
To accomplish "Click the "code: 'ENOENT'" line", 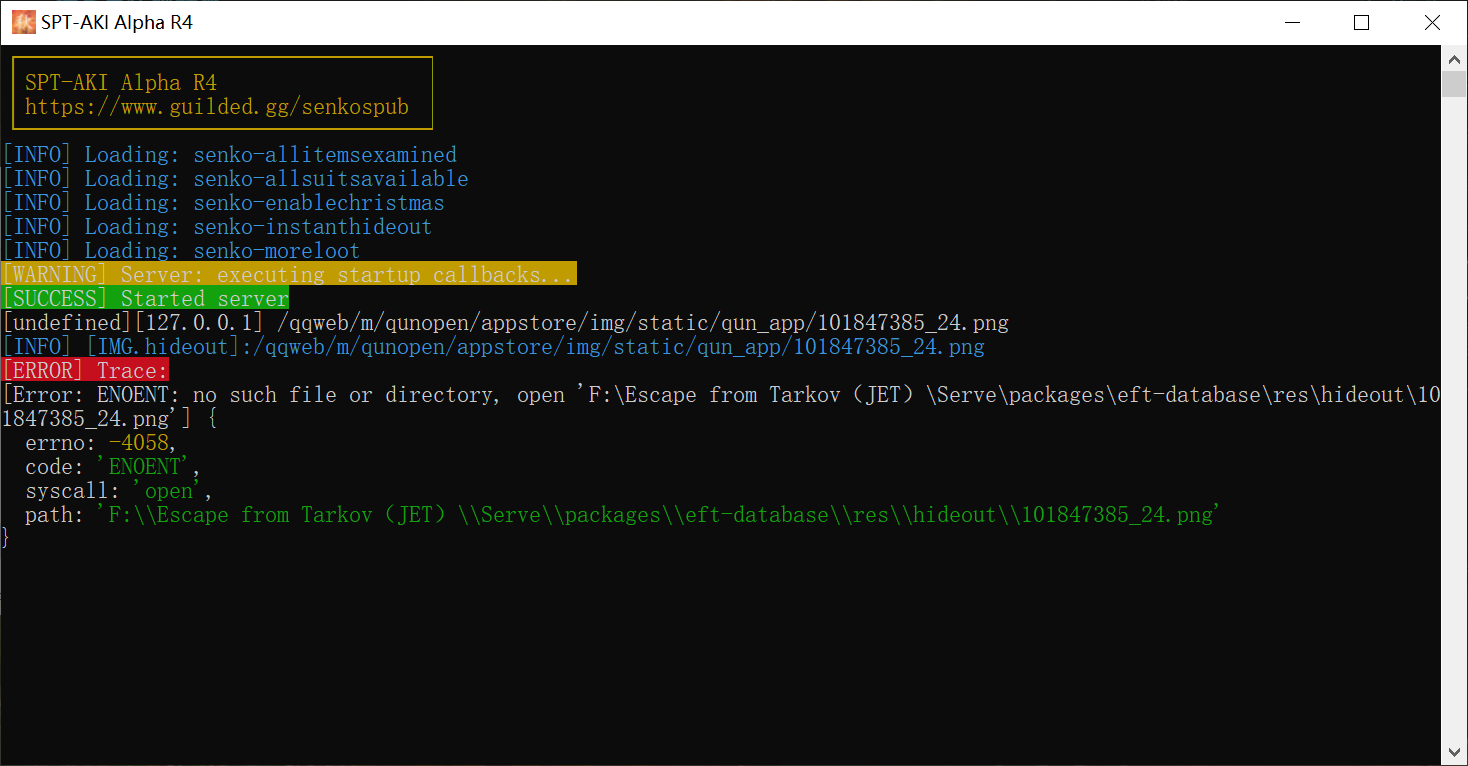I will pos(113,467).
